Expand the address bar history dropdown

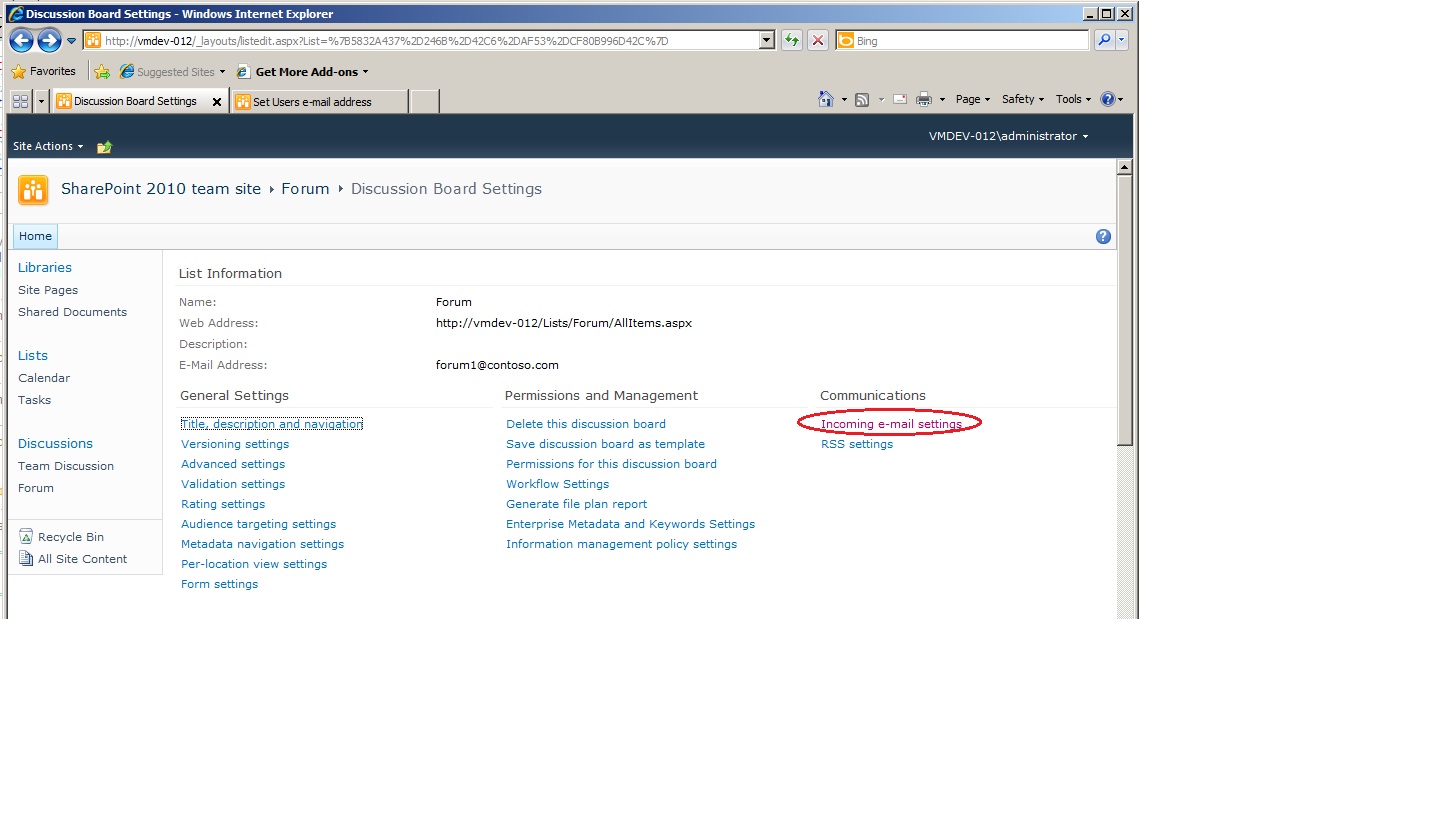pos(767,41)
